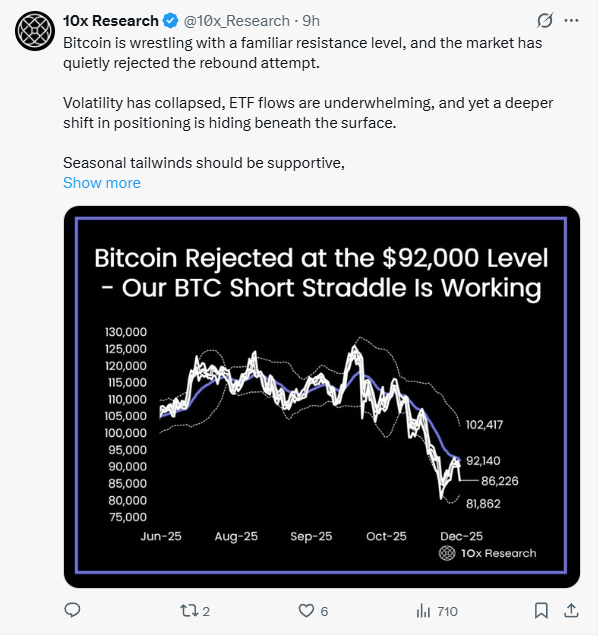Click the 10x Research display name
The width and height of the screenshot is (615, 637).
(108, 20)
